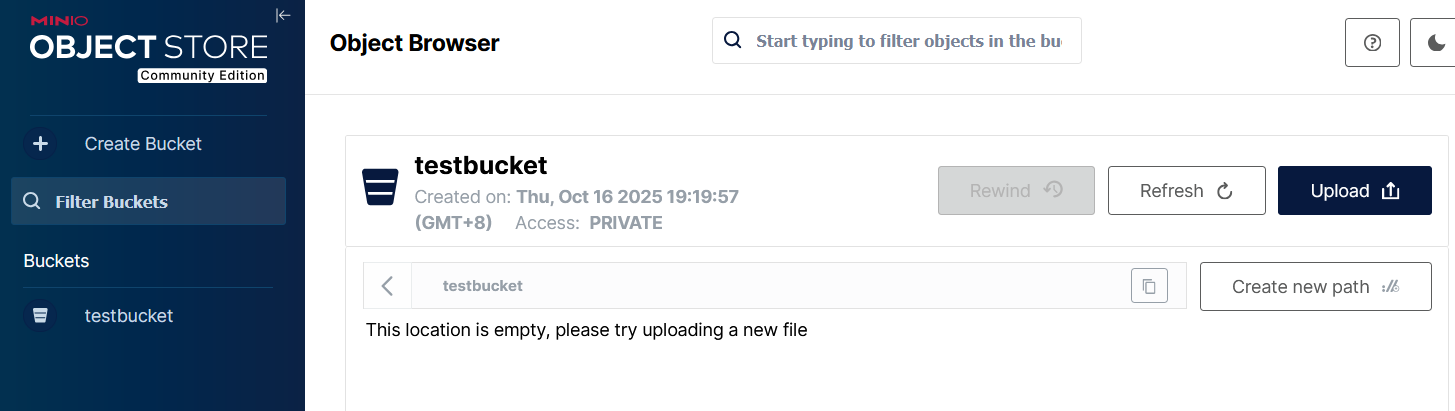Viewport: 1455px width, 411px height.
Task: Go back using the left chevron
Action: tap(388, 286)
